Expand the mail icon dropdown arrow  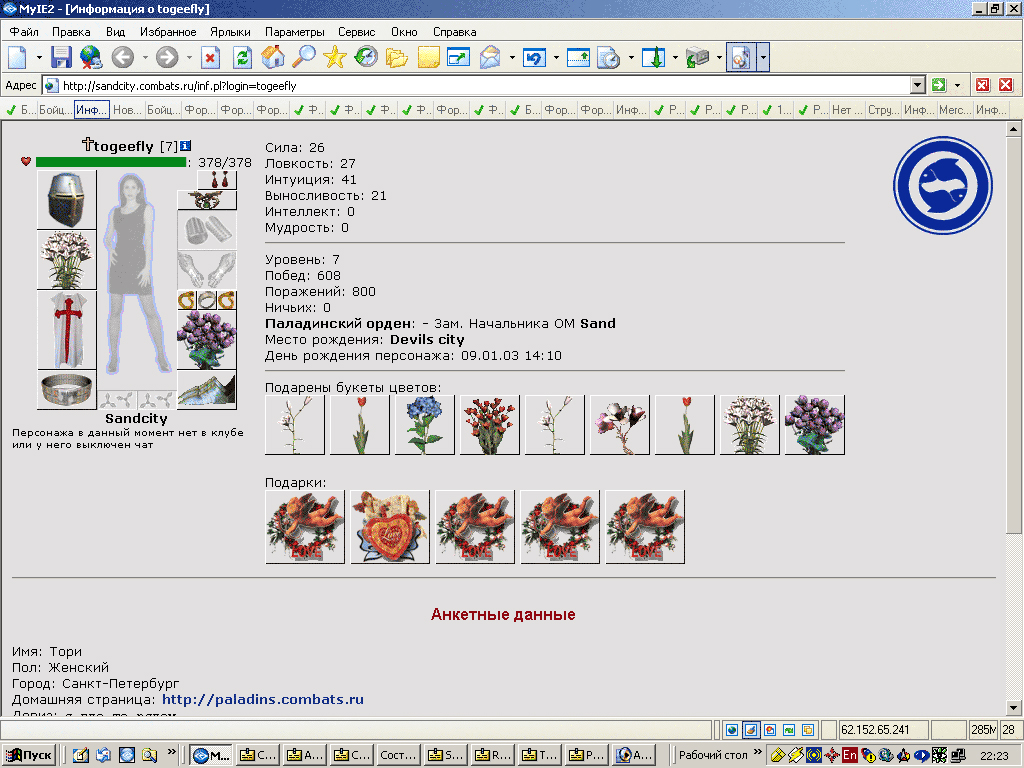coord(512,57)
